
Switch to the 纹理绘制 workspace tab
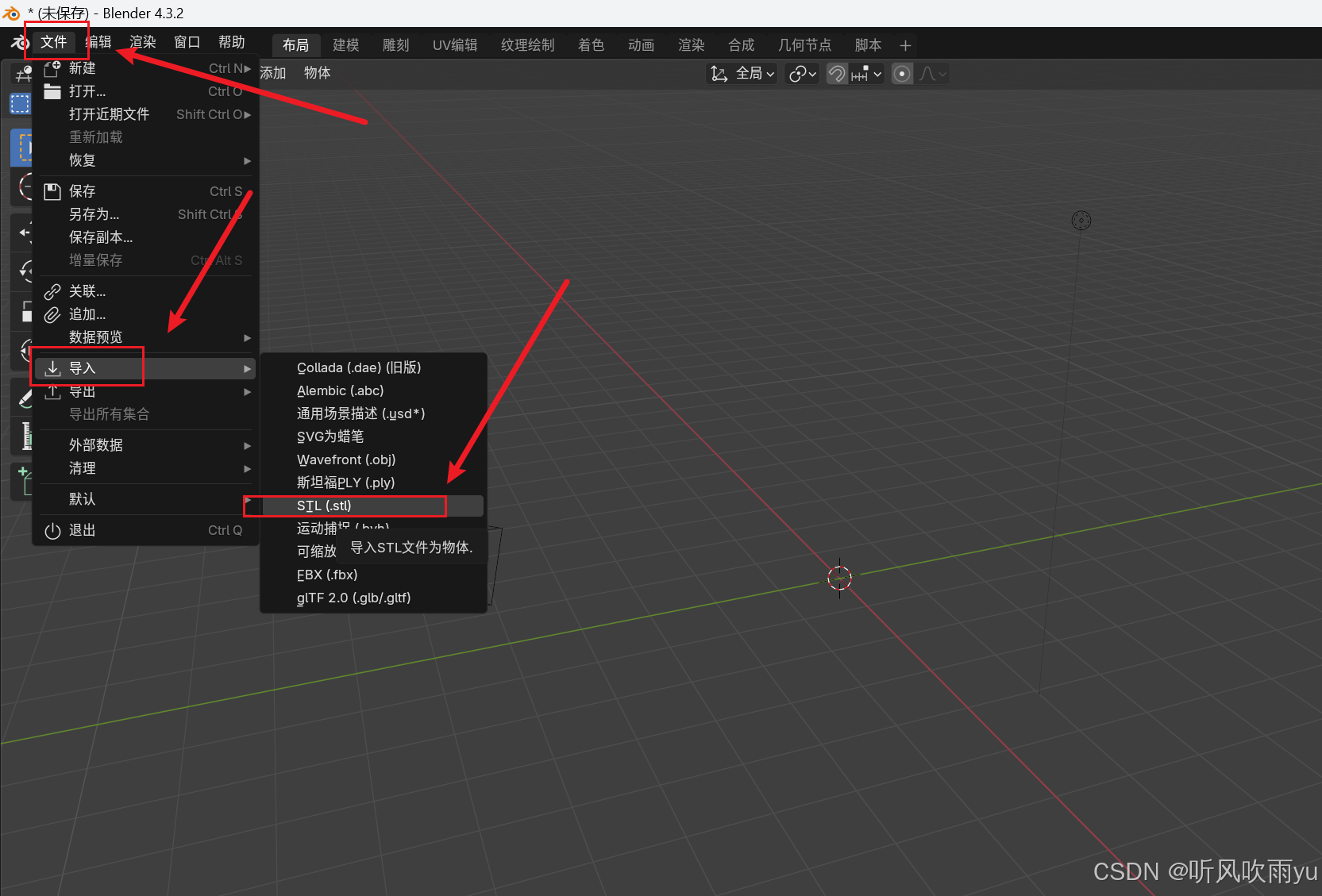(x=527, y=45)
